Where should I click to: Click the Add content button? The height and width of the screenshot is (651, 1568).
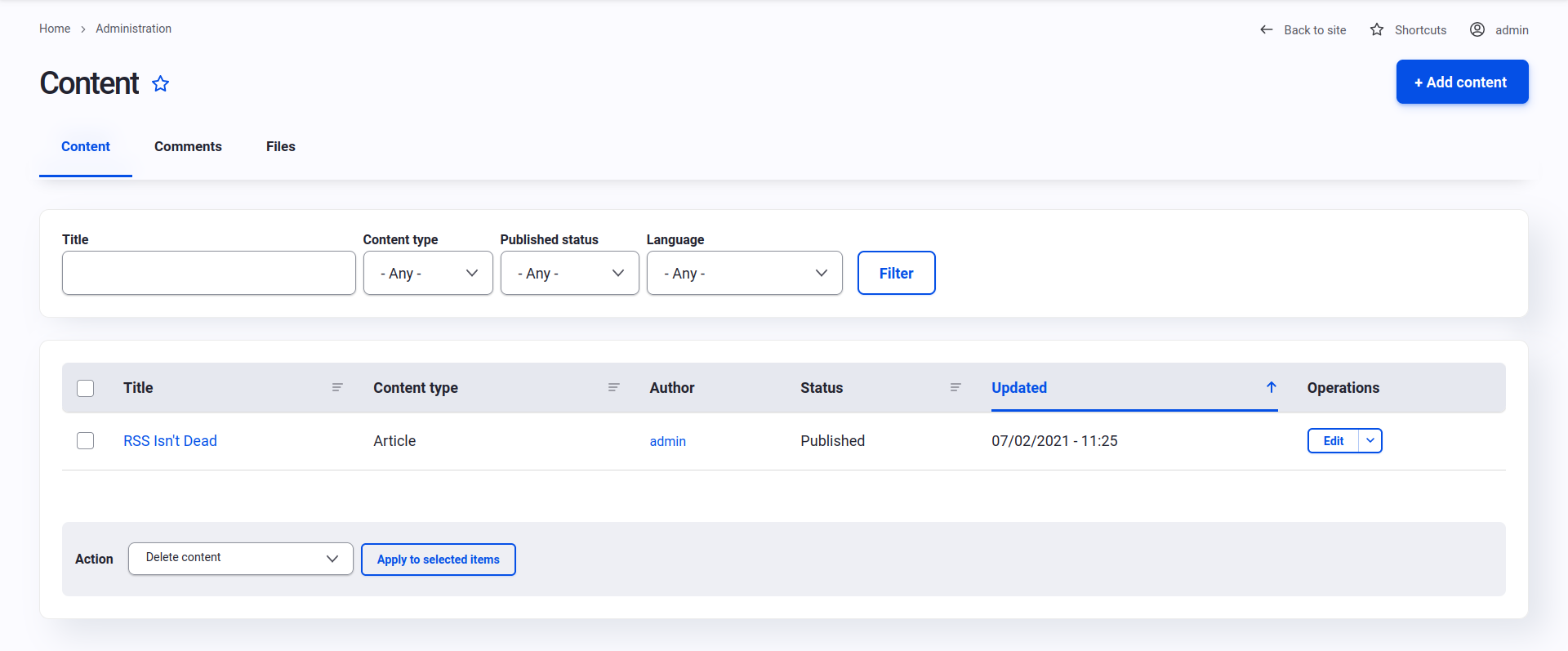tap(1462, 82)
